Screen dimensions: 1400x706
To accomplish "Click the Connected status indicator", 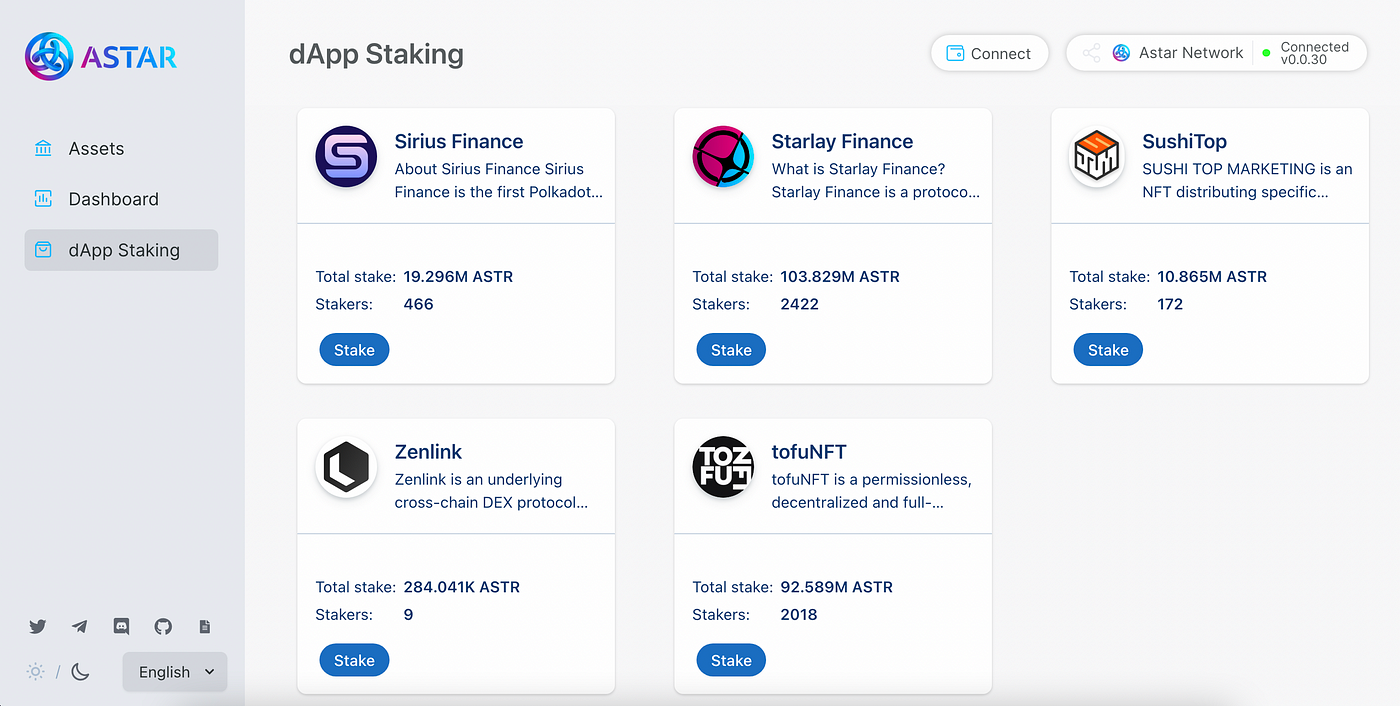I will point(1306,53).
